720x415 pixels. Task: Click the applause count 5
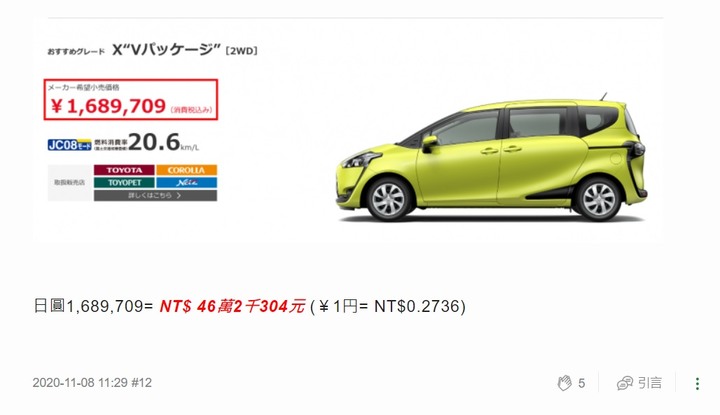tap(581, 383)
